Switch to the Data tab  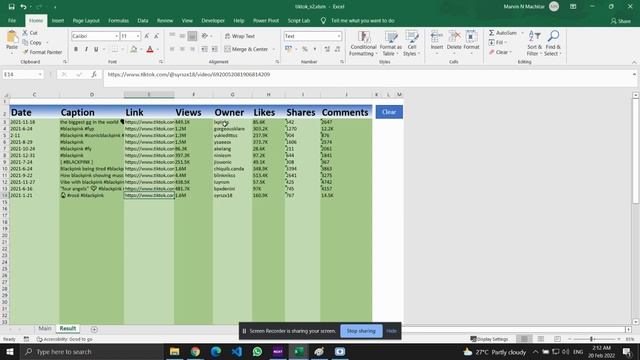tap(143, 20)
